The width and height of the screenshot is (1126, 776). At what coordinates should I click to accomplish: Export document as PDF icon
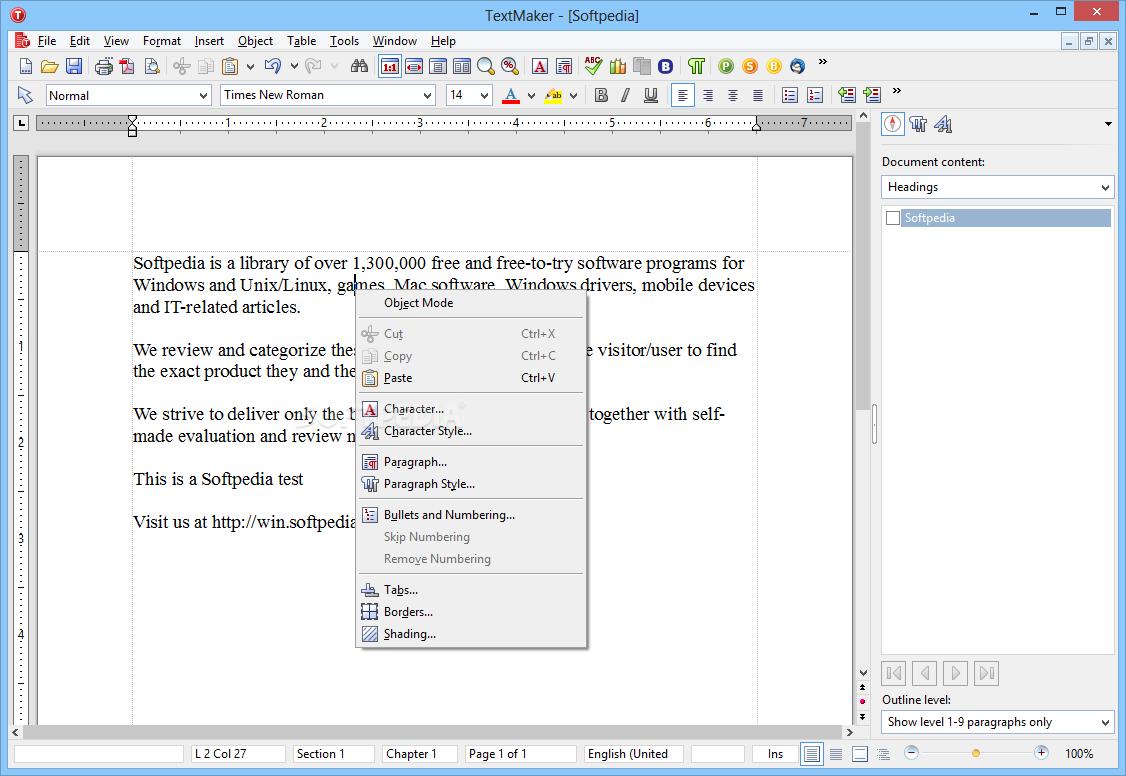pyautogui.click(x=128, y=67)
